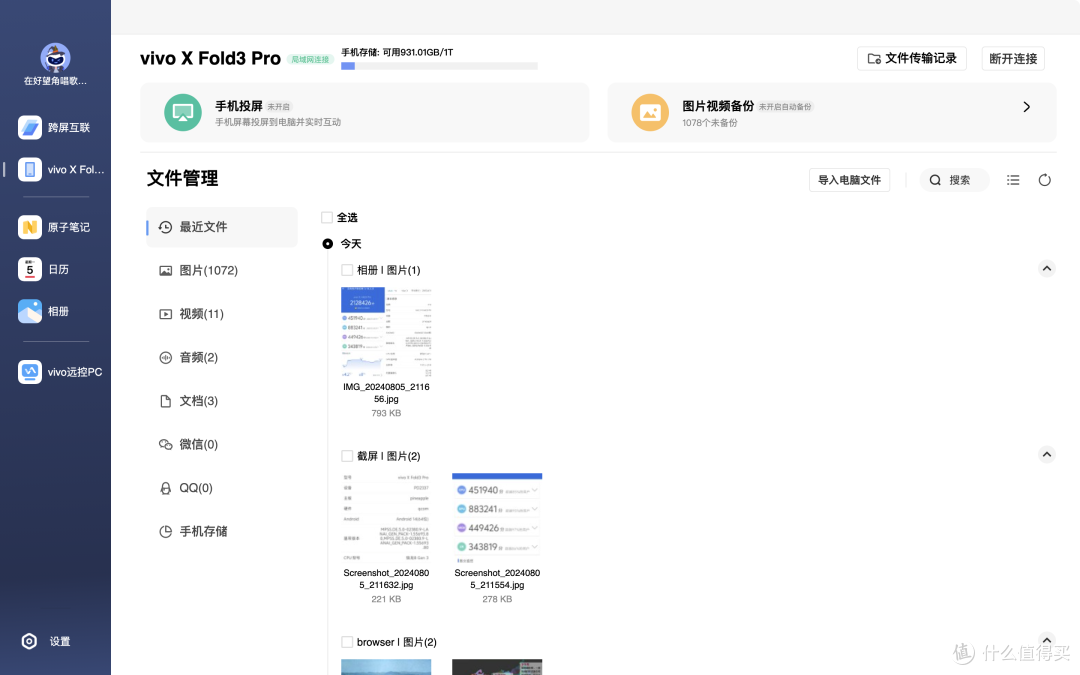The width and height of the screenshot is (1080, 675).
Task: Click the phone storage usage bar
Action: pyautogui.click(x=439, y=66)
